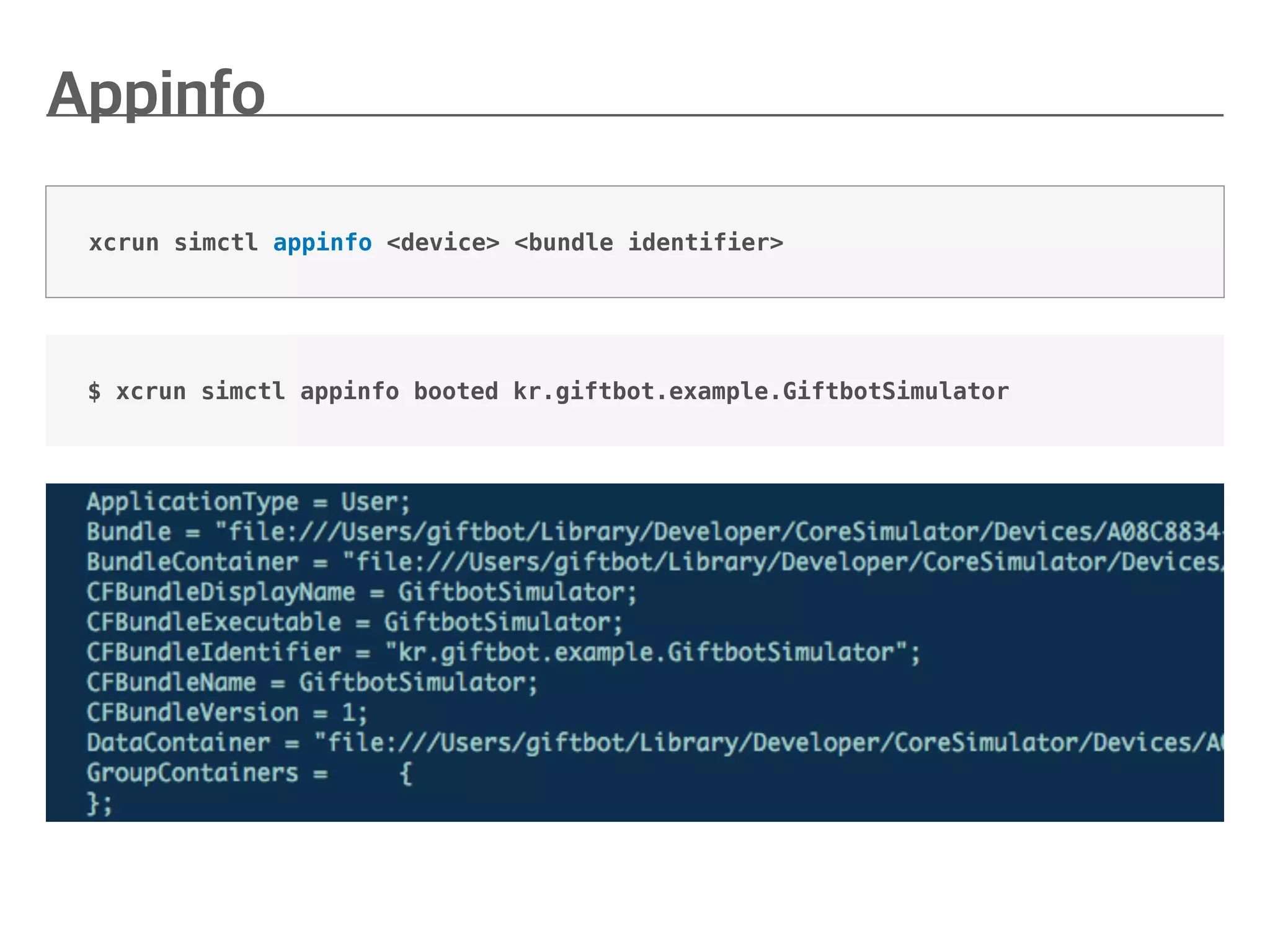This screenshot has height=952, width=1270.
Task: Click the CFBundleVersion = 1 line
Action: (227, 712)
